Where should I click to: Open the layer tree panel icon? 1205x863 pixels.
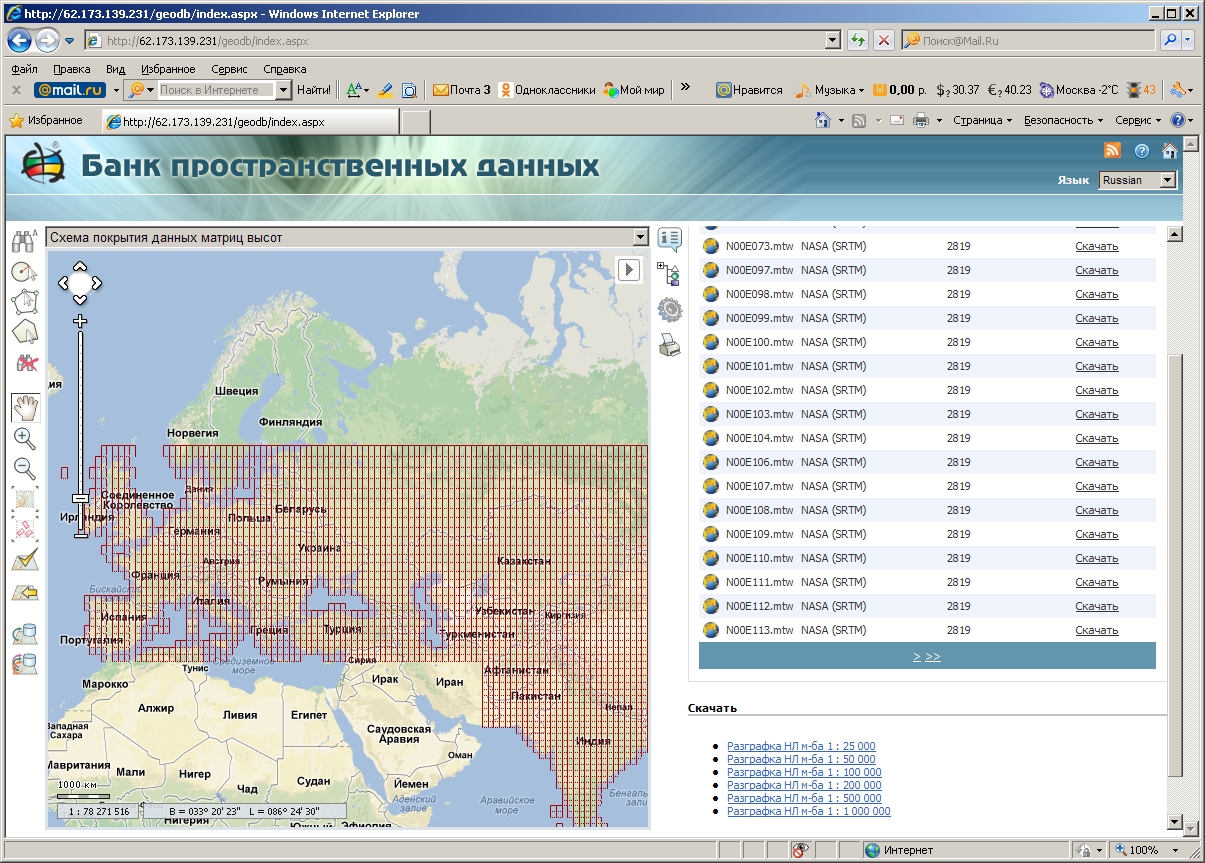(x=669, y=274)
